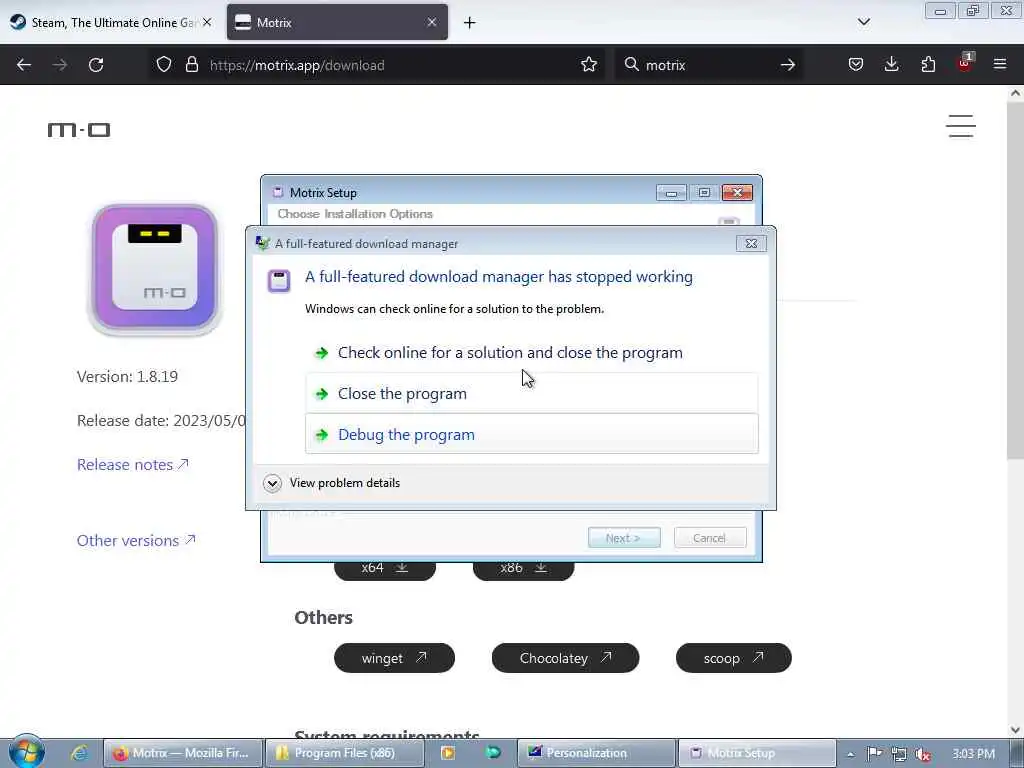Open the website hamburger menu

[961, 126]
